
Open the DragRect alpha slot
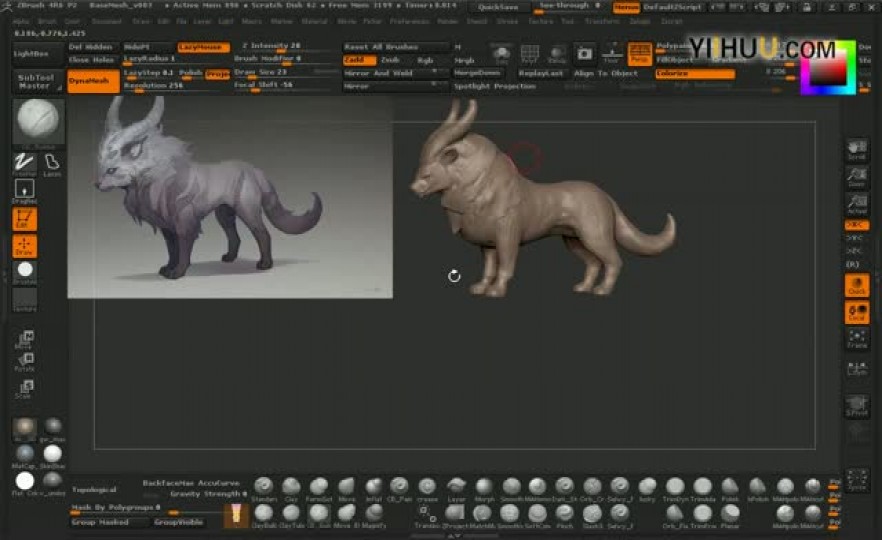coord(24,191)
